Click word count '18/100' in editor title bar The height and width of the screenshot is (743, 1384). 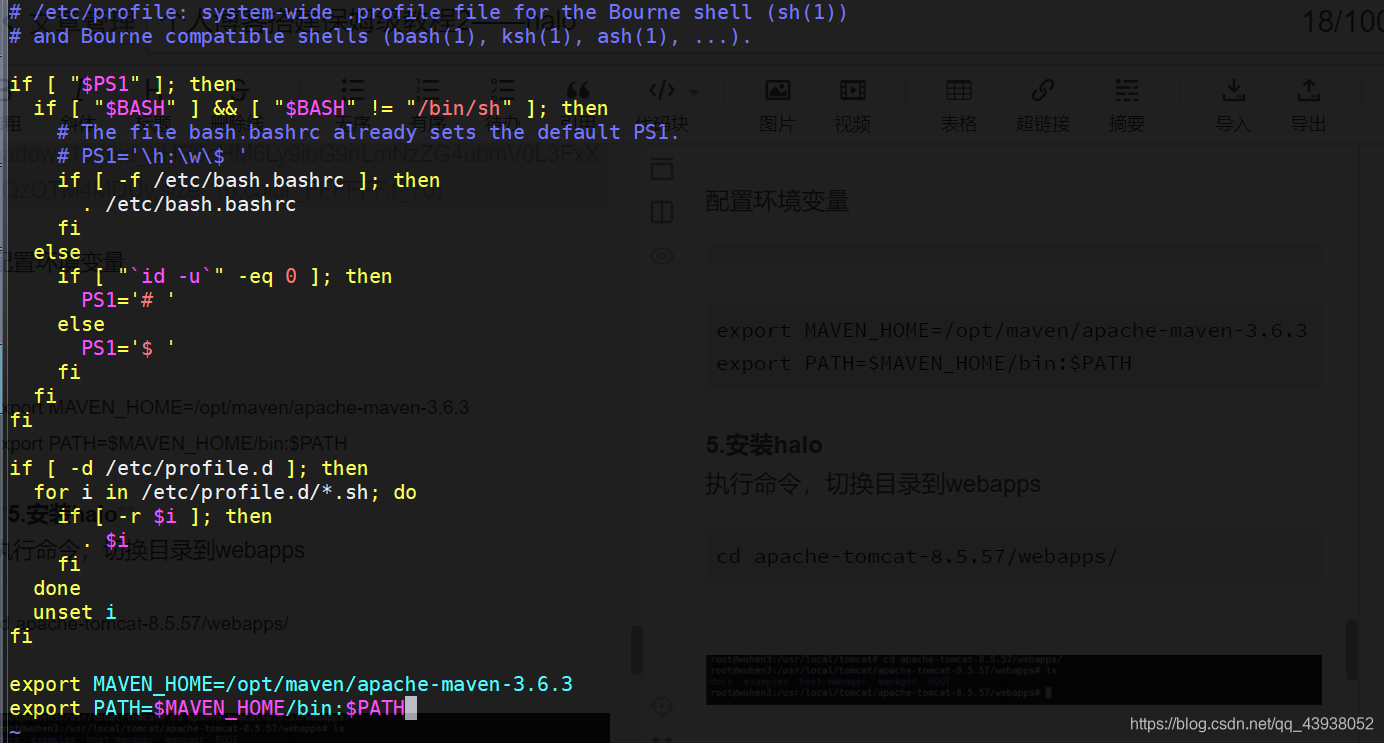click(1343, 21)
